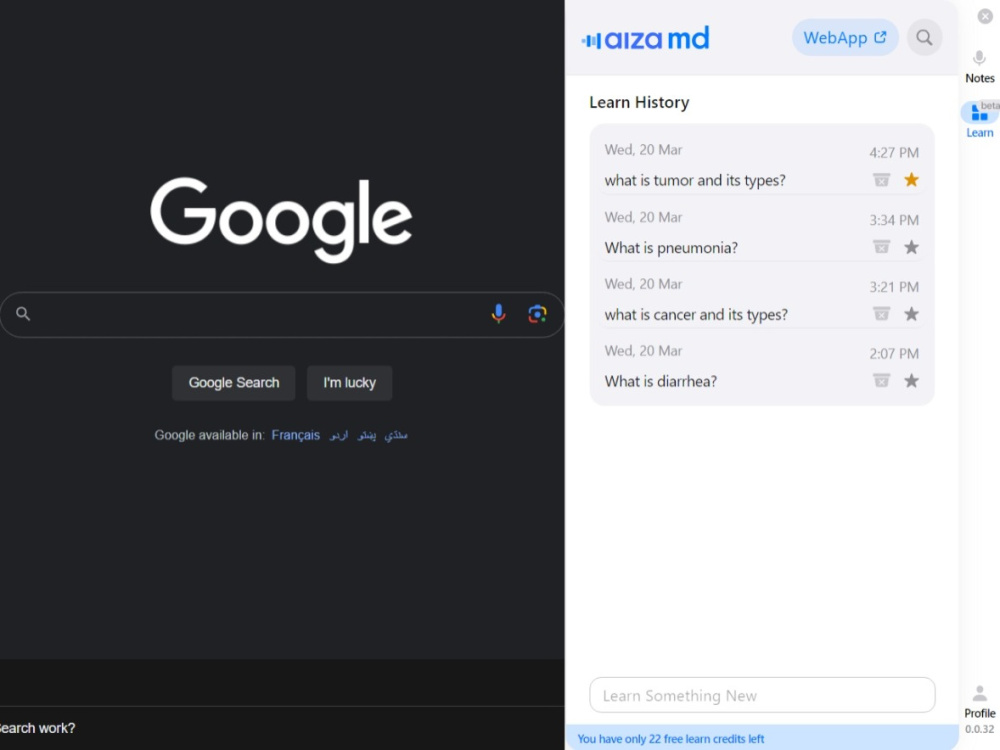Close the aiza md side panel
The image size is (1000, 750).
tap(985, 17)
